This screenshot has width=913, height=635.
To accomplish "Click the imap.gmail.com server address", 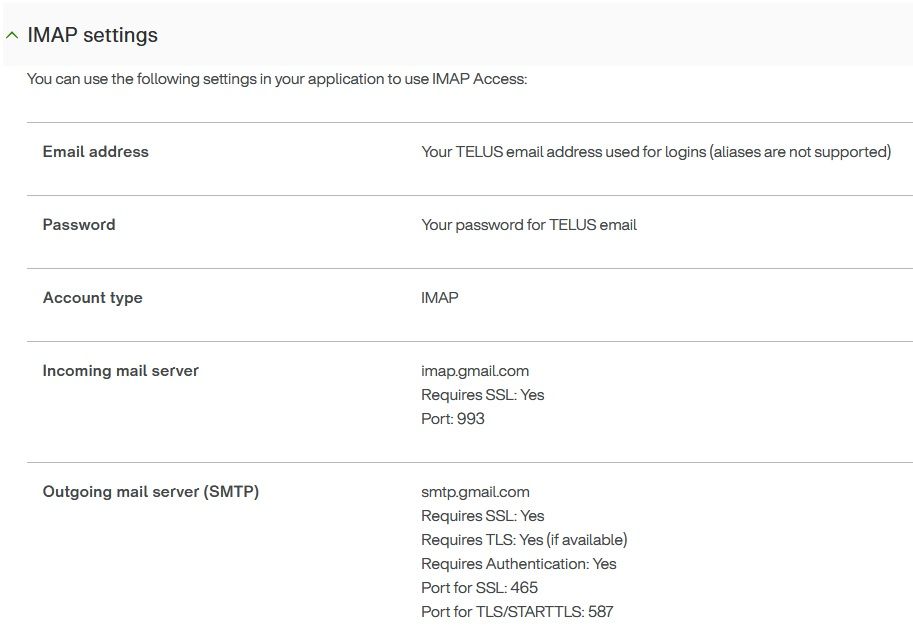I will tap(475, 371).
